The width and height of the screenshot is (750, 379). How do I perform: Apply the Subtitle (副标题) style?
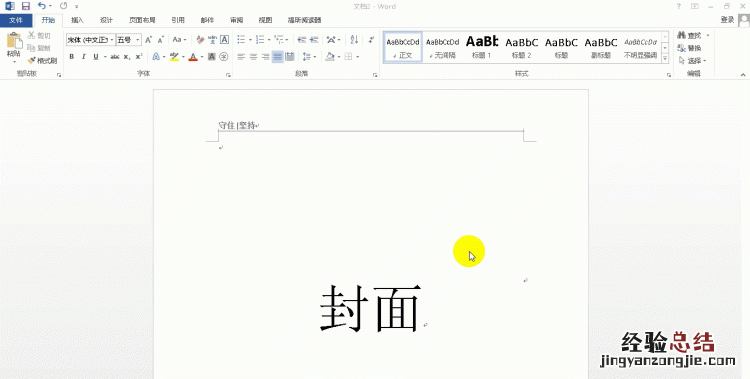coord(601,47)
